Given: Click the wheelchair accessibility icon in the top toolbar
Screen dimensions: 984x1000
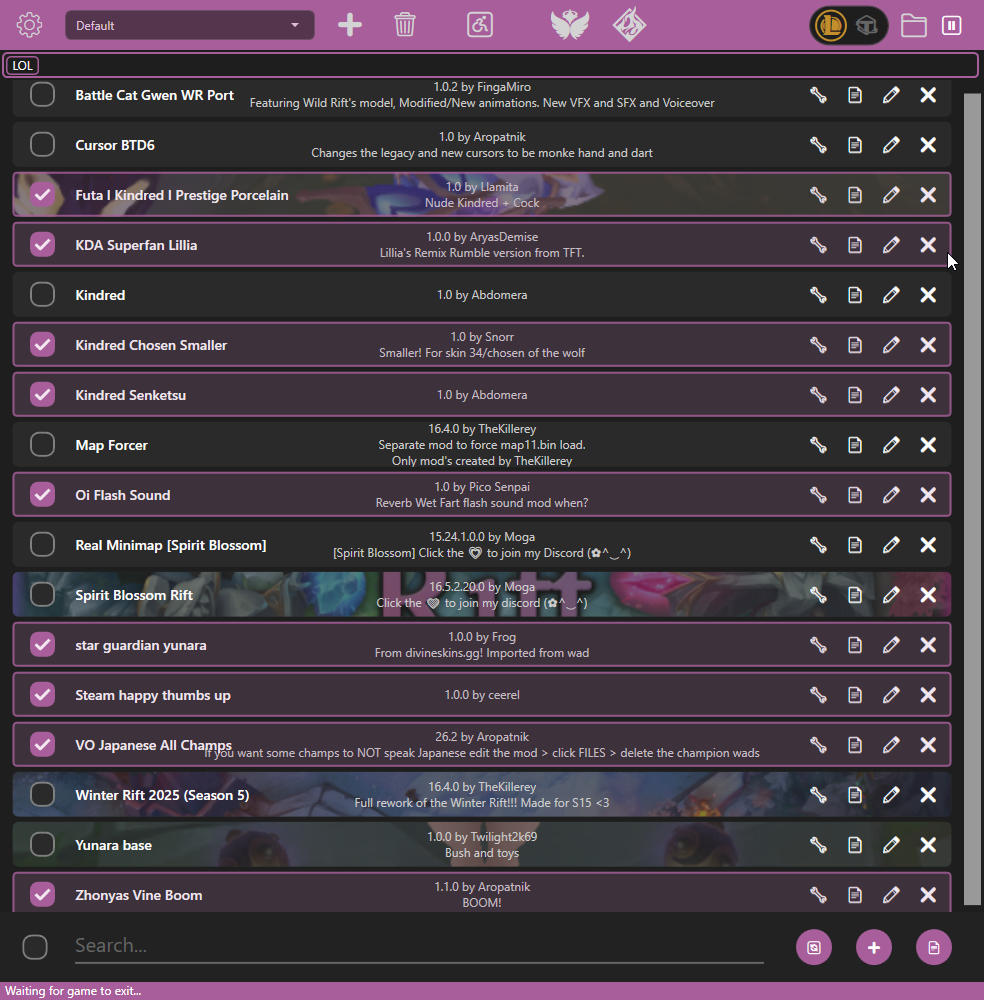Looking at the screenshot, I should pos(480,26).
